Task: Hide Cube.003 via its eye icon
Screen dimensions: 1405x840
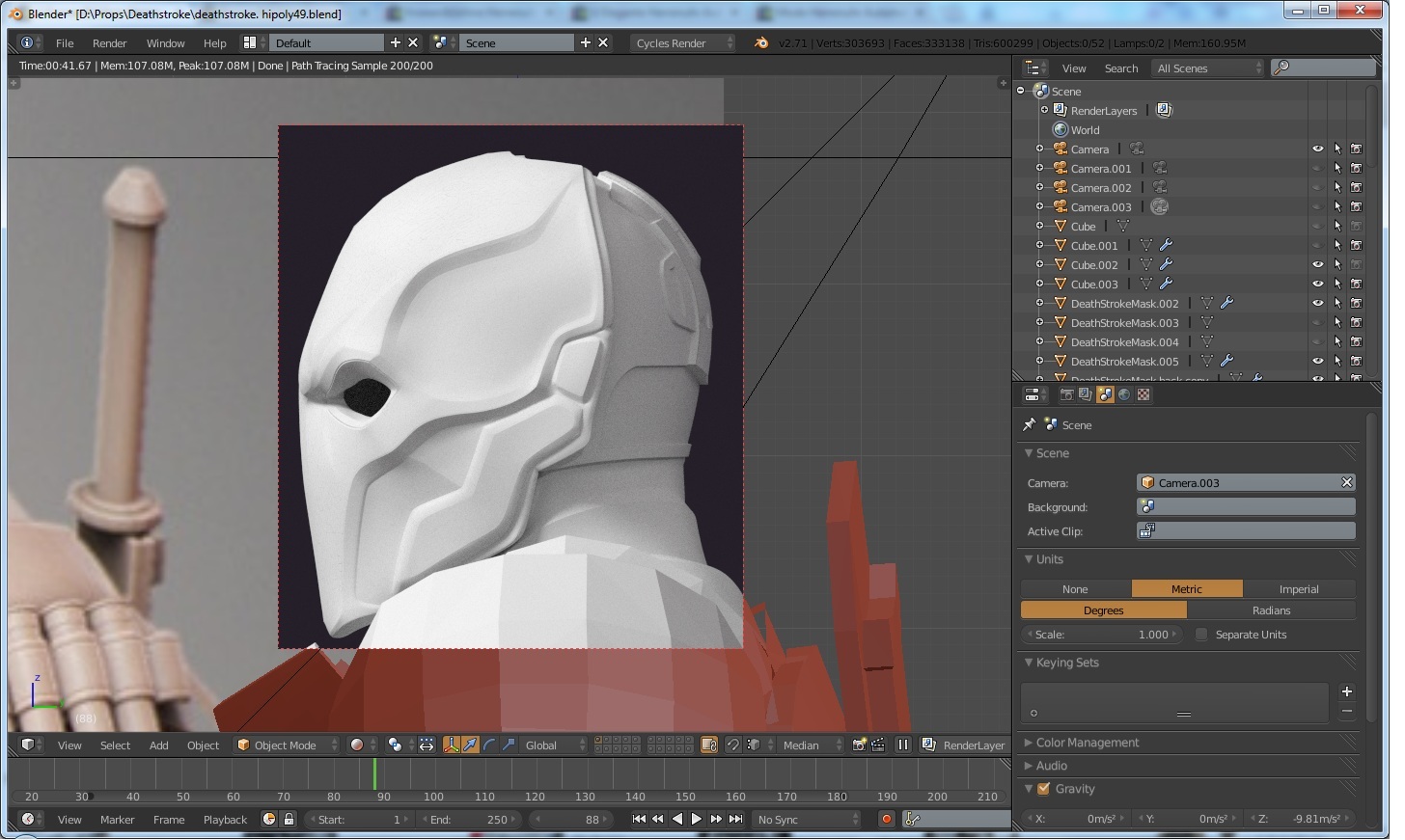Action: coord(1317,284)
